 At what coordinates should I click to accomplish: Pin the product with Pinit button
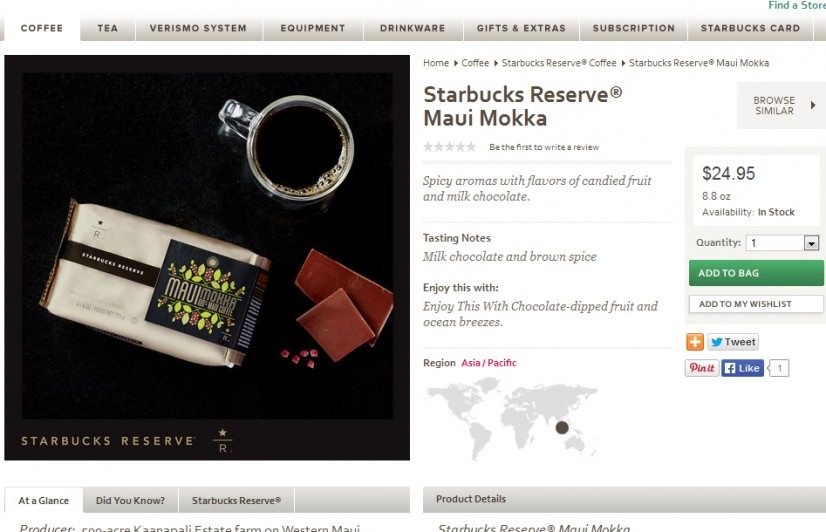[702, 368]
